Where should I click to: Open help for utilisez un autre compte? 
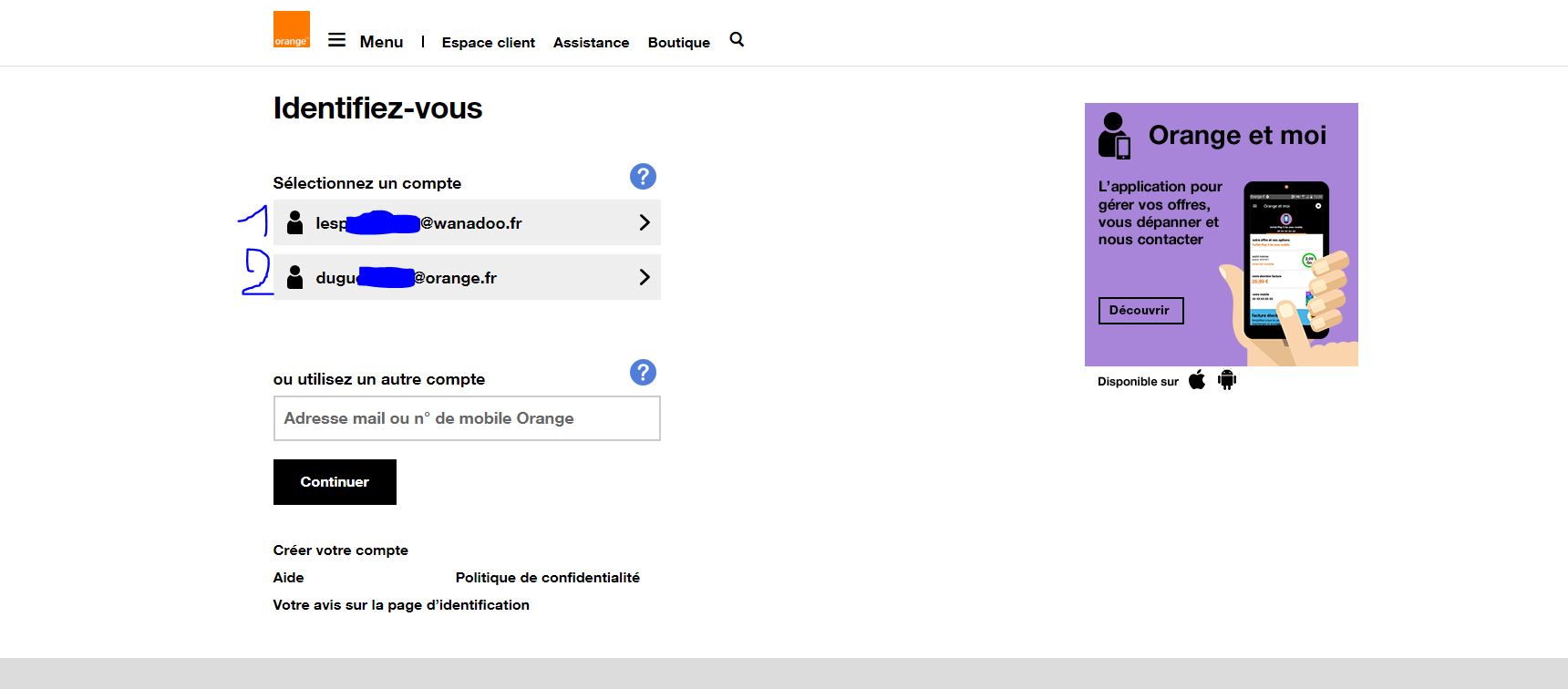click(x=643, y=373)
